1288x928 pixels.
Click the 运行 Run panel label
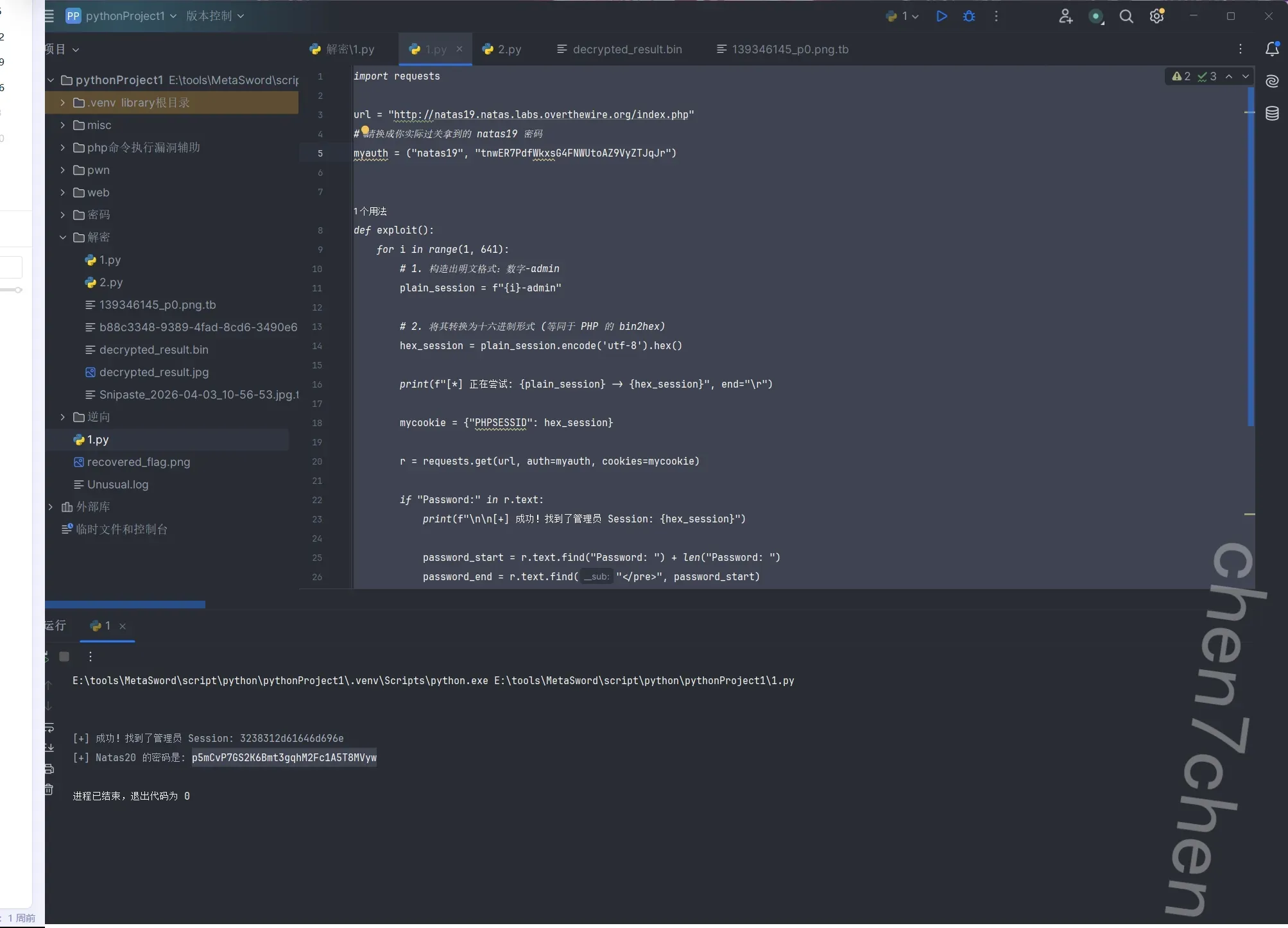55,626
